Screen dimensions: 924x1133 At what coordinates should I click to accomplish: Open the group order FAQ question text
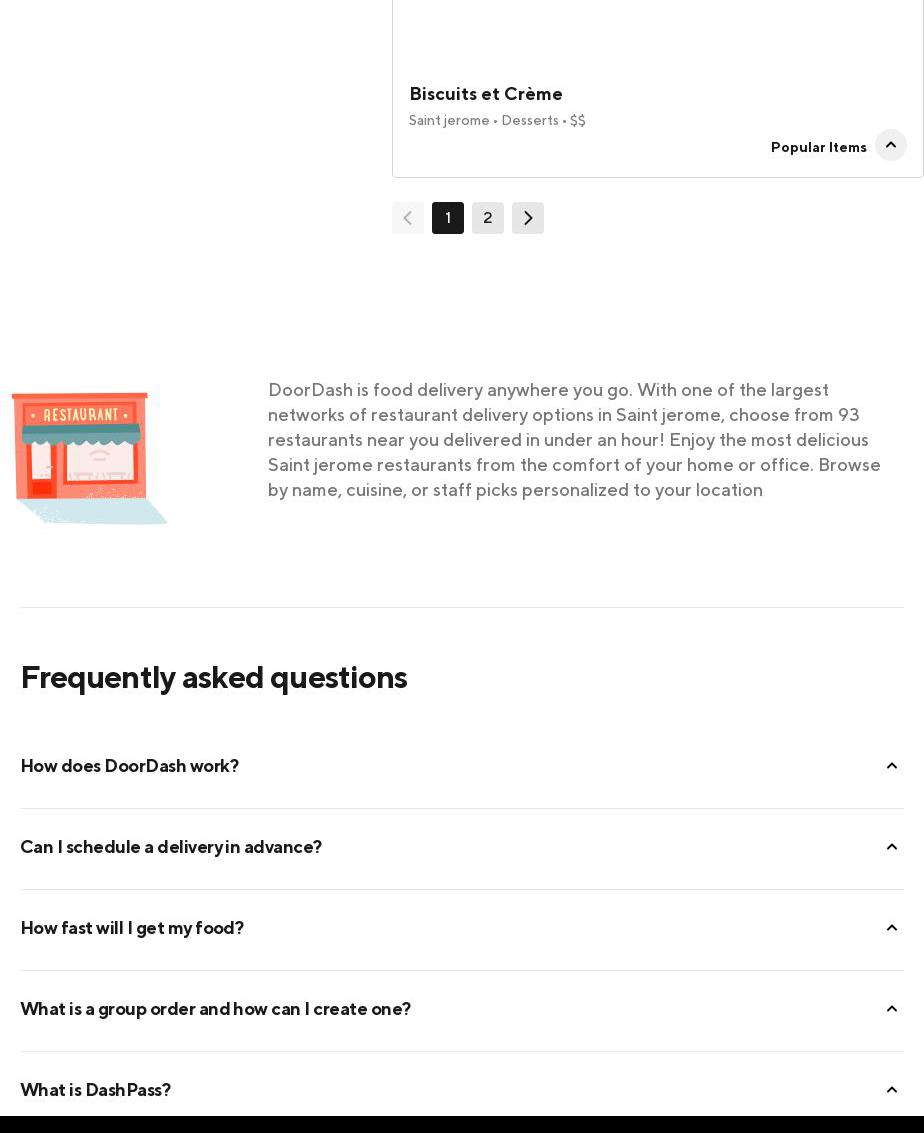pos(215,1009)
